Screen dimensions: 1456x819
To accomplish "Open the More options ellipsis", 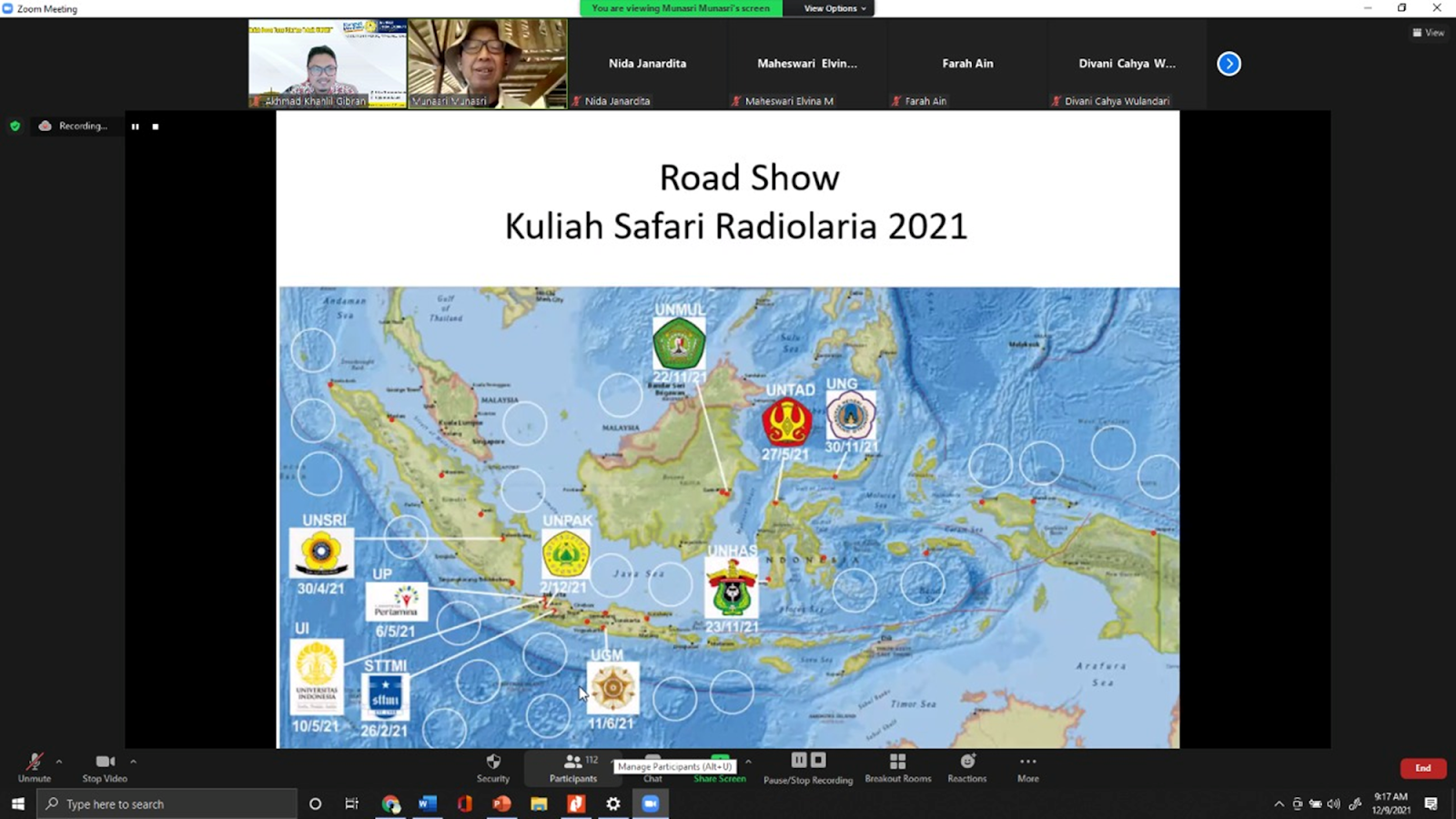I will tap(1028, 767).
